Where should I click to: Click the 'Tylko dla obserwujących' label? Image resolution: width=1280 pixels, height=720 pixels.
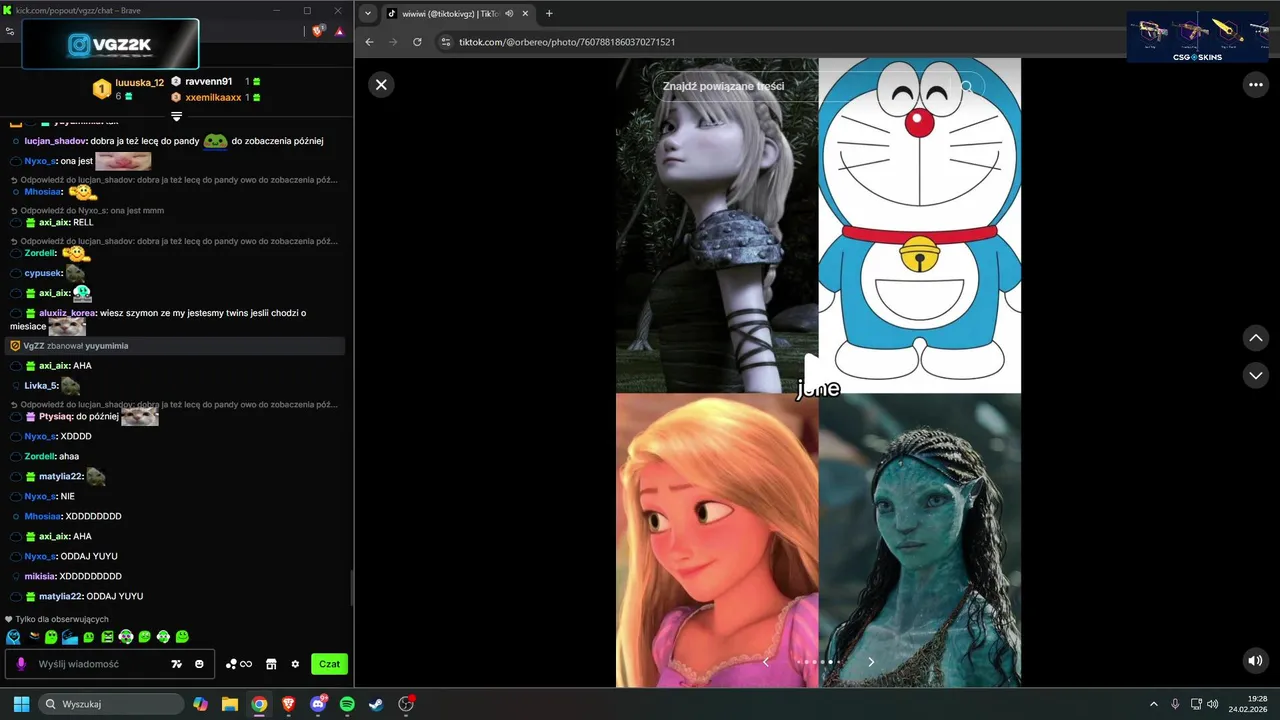[x=62, y=619]
